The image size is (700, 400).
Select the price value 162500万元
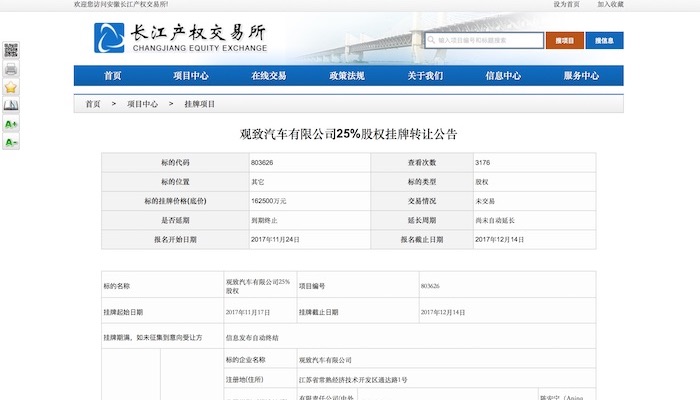pos(269,201)
